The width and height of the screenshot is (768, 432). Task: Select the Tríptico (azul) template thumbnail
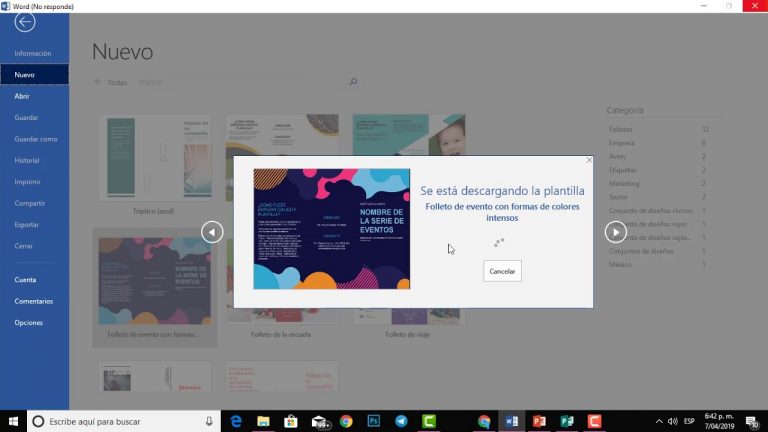click(x=155, y=161)
